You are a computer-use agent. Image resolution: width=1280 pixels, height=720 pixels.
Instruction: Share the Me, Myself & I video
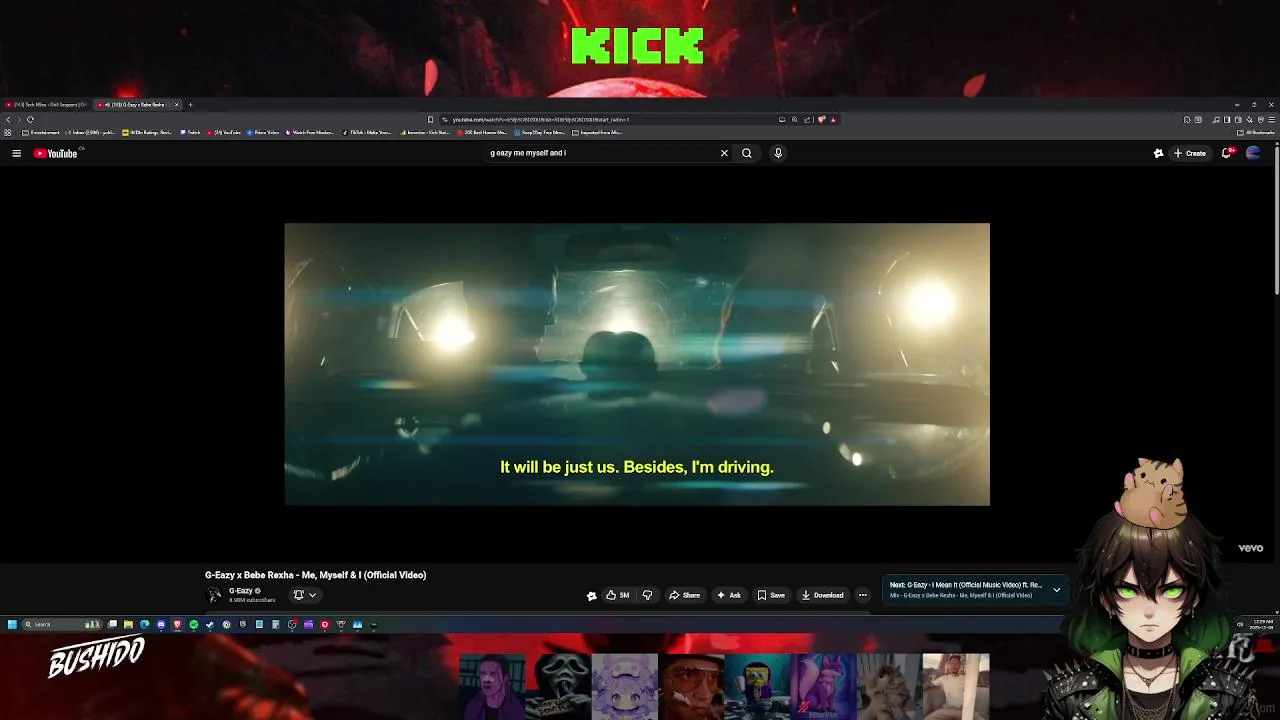tap(685, 595)
